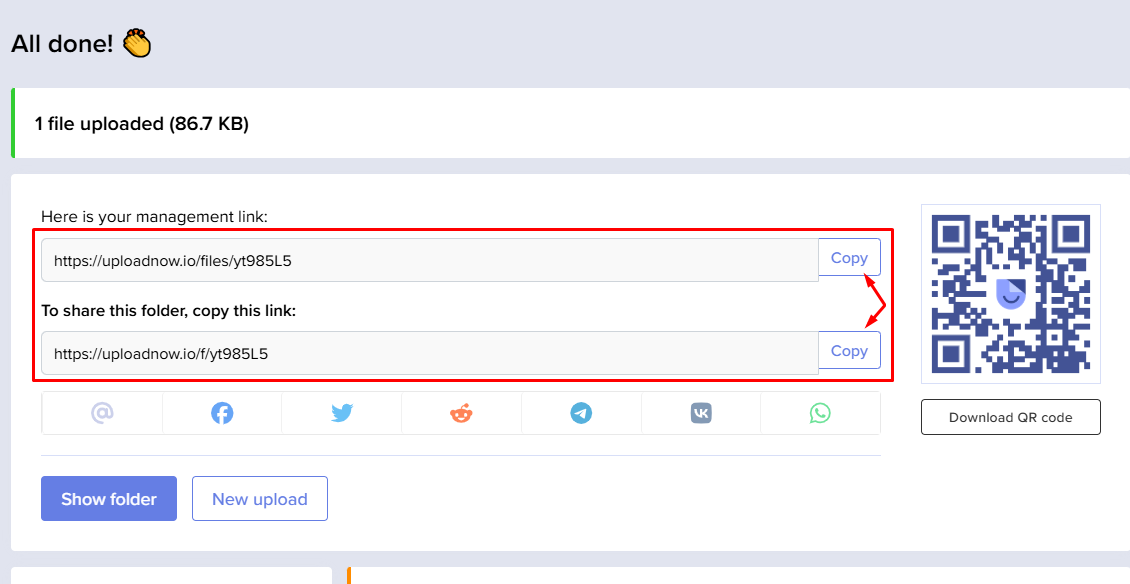Post the link to Reddit
This screenshot has width=1130, height=584.
461,412
